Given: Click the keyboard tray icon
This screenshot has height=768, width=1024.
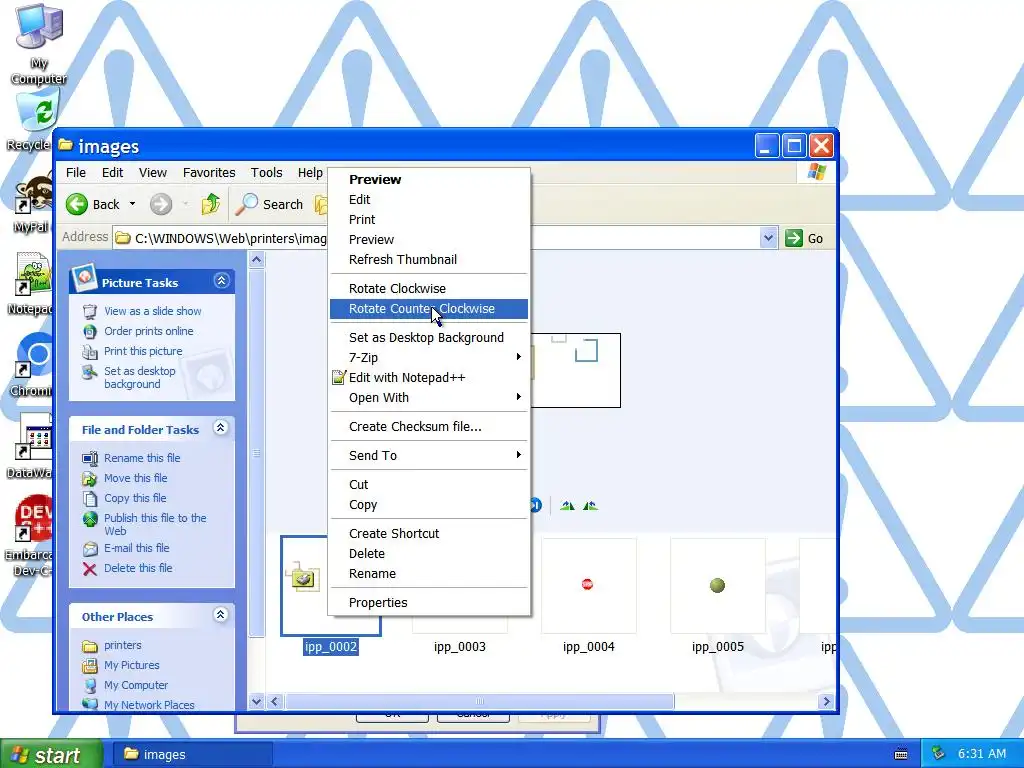Looking at the screenshot, I should (901, 754).
